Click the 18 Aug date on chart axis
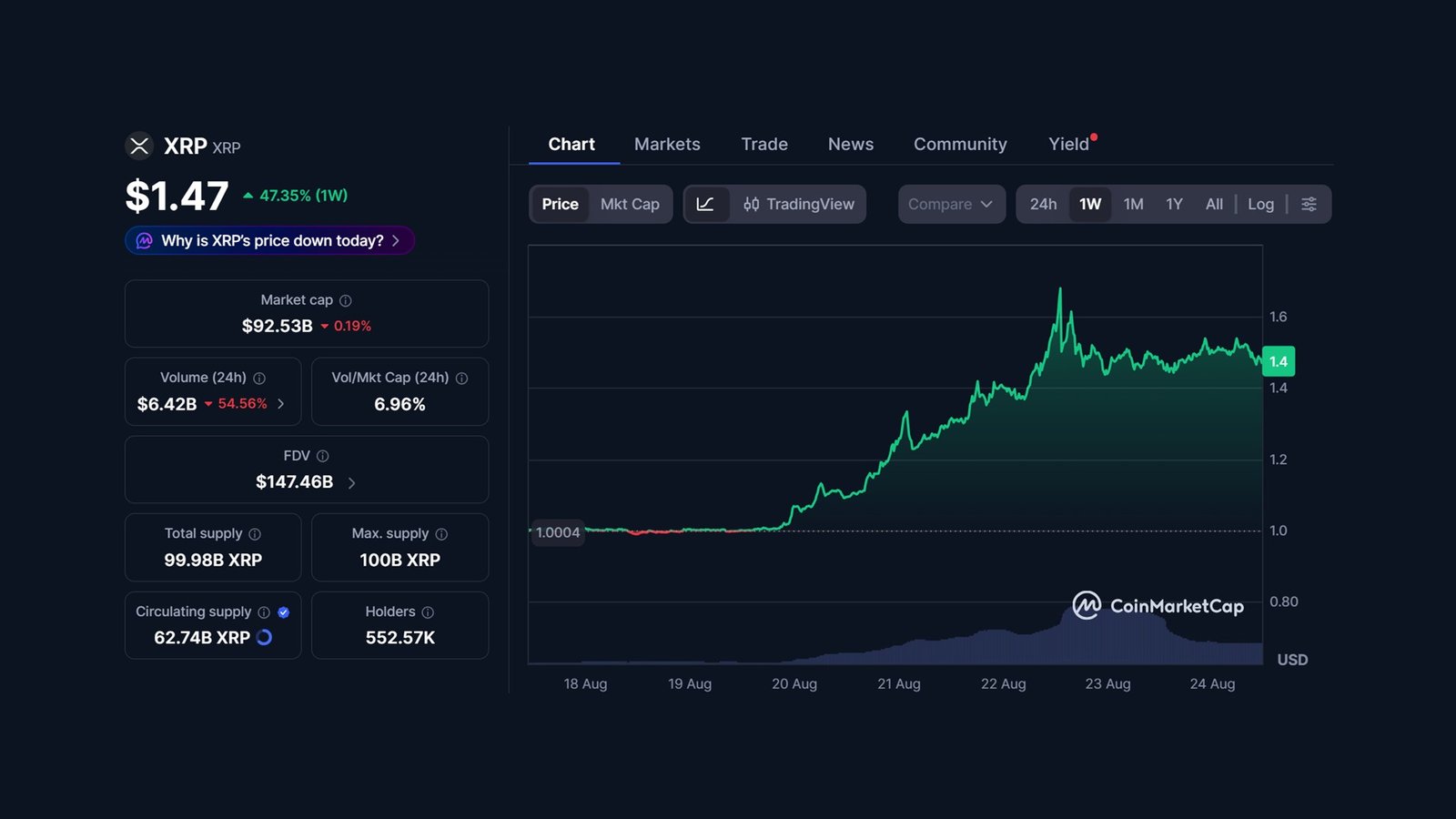 tap(585, 683)
